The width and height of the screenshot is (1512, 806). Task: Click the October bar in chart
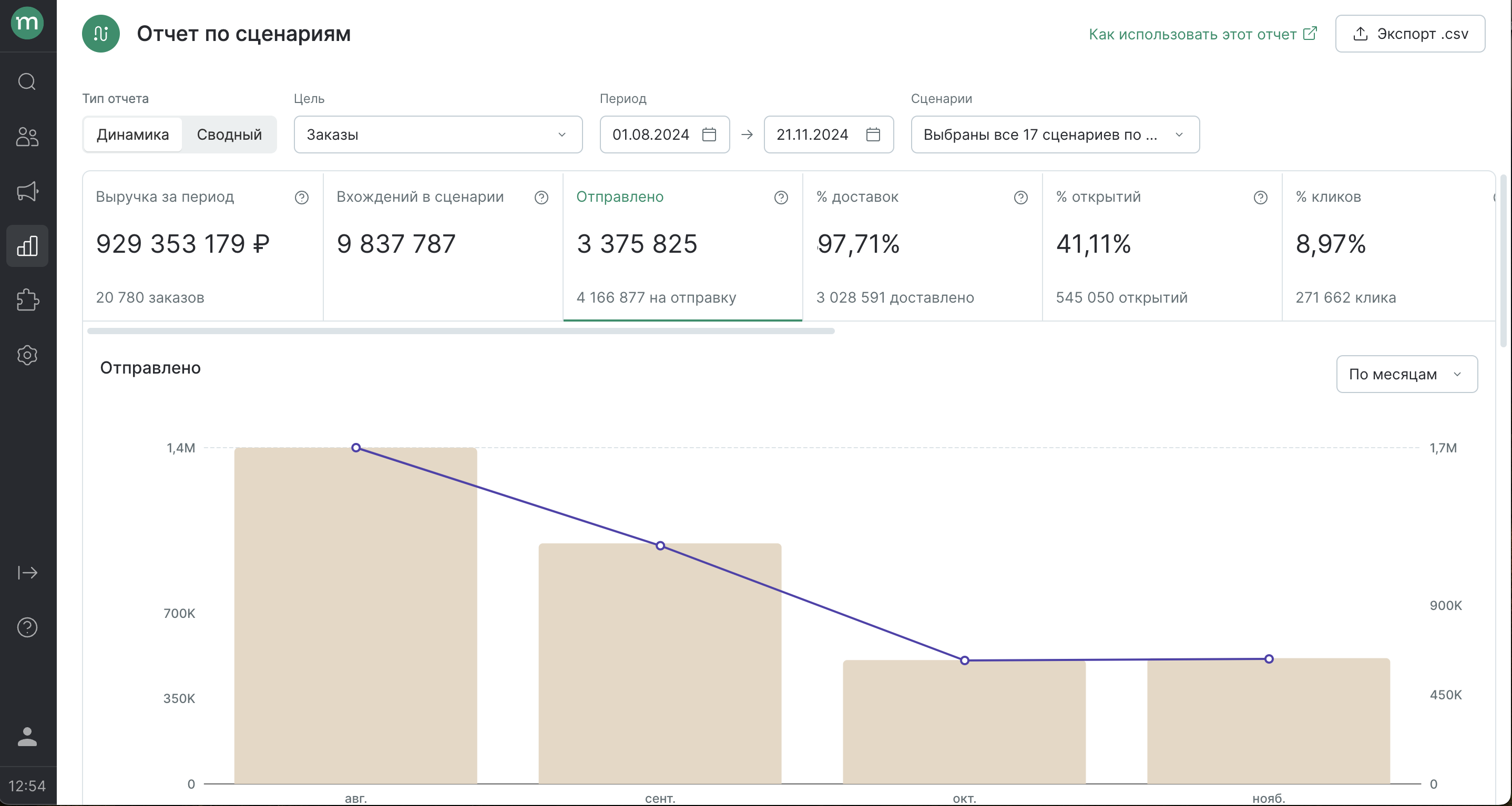coord(964,722)
